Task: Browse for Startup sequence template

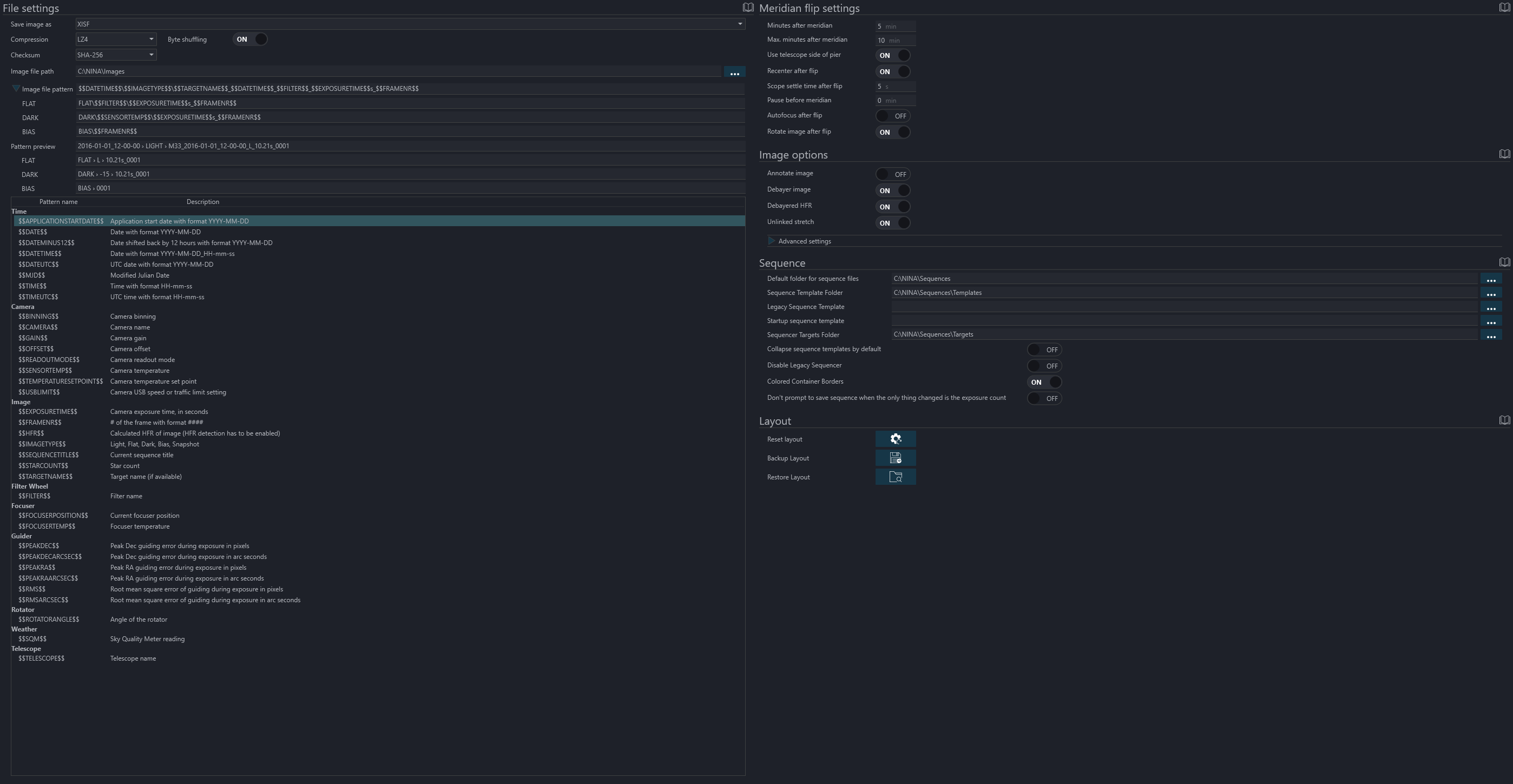Action: [1491, 321]
